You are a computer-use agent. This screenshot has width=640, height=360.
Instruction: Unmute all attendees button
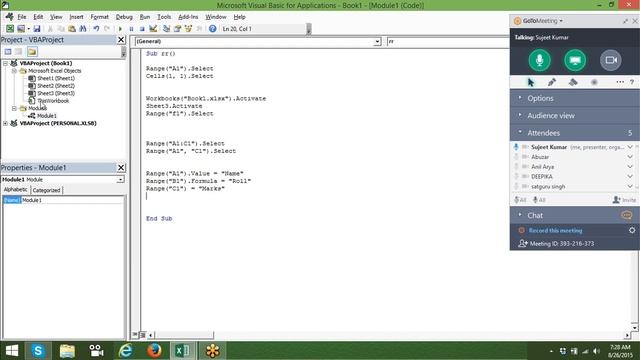tap(539, 200)
